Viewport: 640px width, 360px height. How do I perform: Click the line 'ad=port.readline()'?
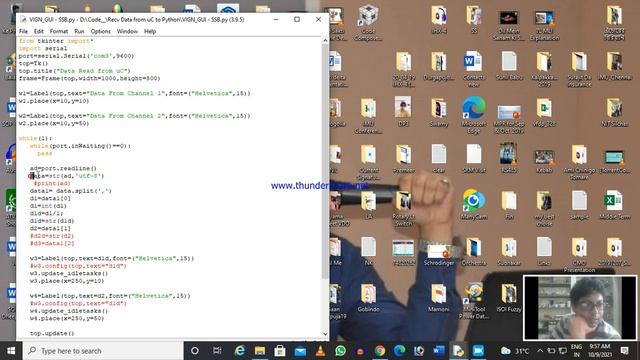(63, 168)
